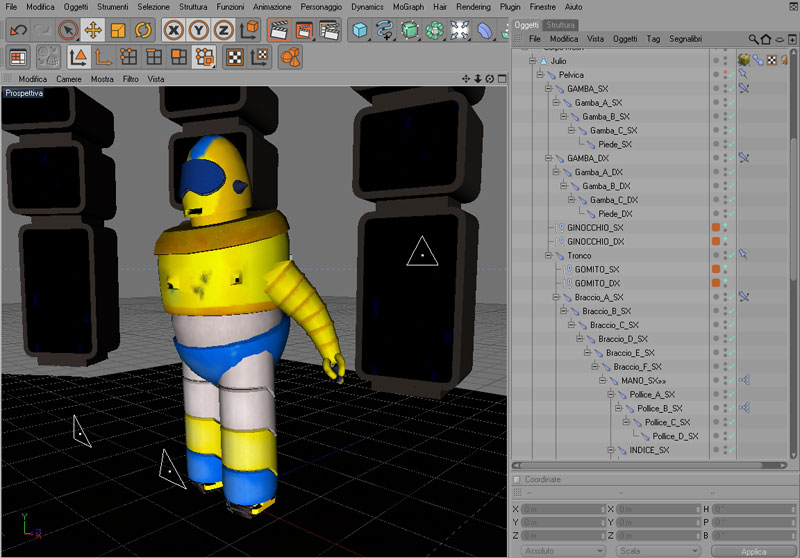Toggle the X axis lock

pyautogui.click(x=174, y=30)
